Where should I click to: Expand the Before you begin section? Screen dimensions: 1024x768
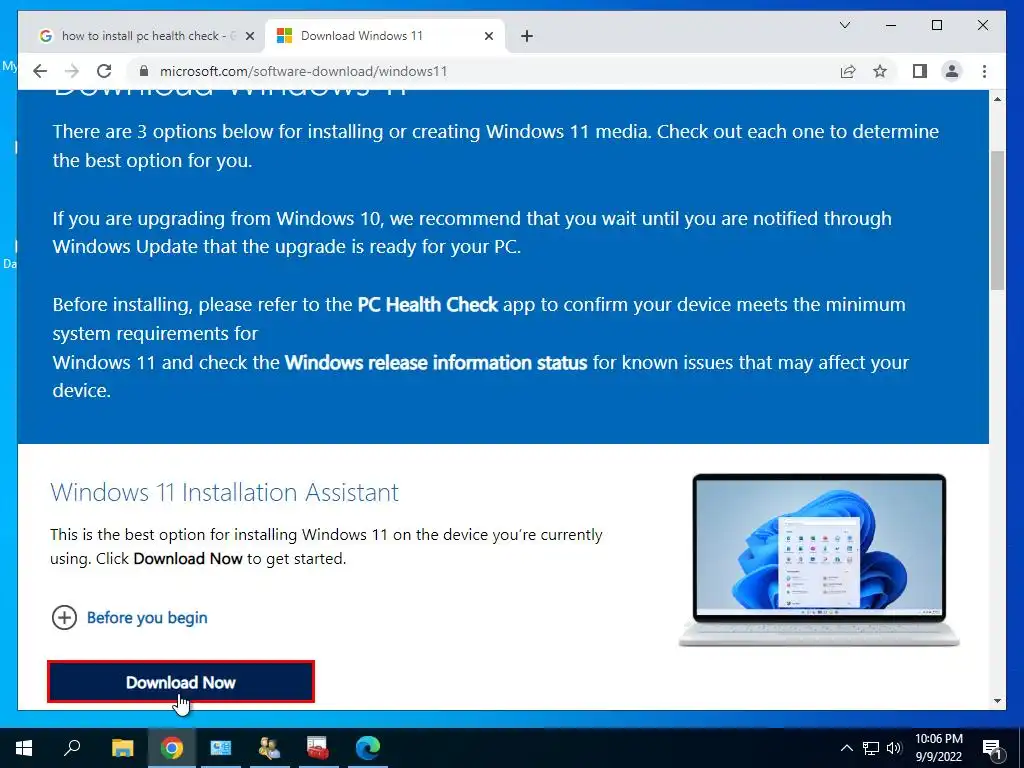tap(129, 617)
